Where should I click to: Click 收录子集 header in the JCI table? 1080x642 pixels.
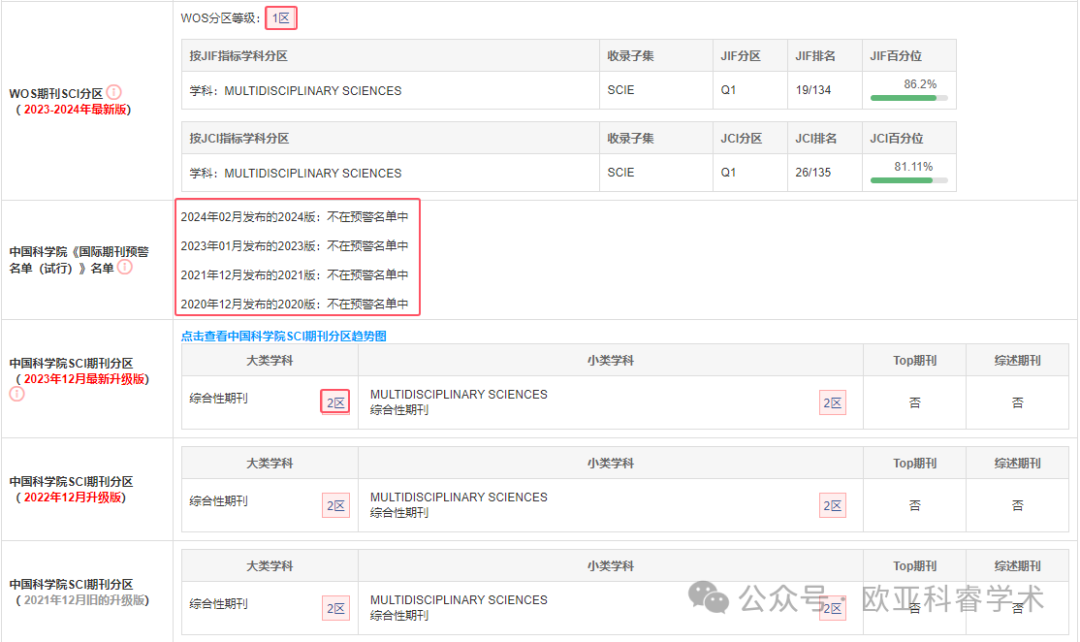coord(630,138)
